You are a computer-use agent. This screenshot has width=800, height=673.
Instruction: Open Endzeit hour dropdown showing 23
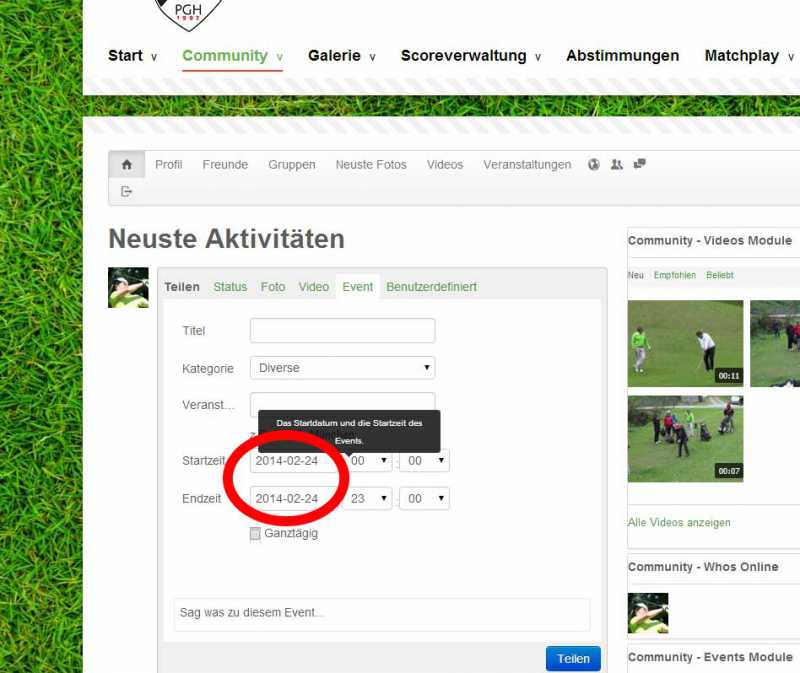tap(368, 498)
